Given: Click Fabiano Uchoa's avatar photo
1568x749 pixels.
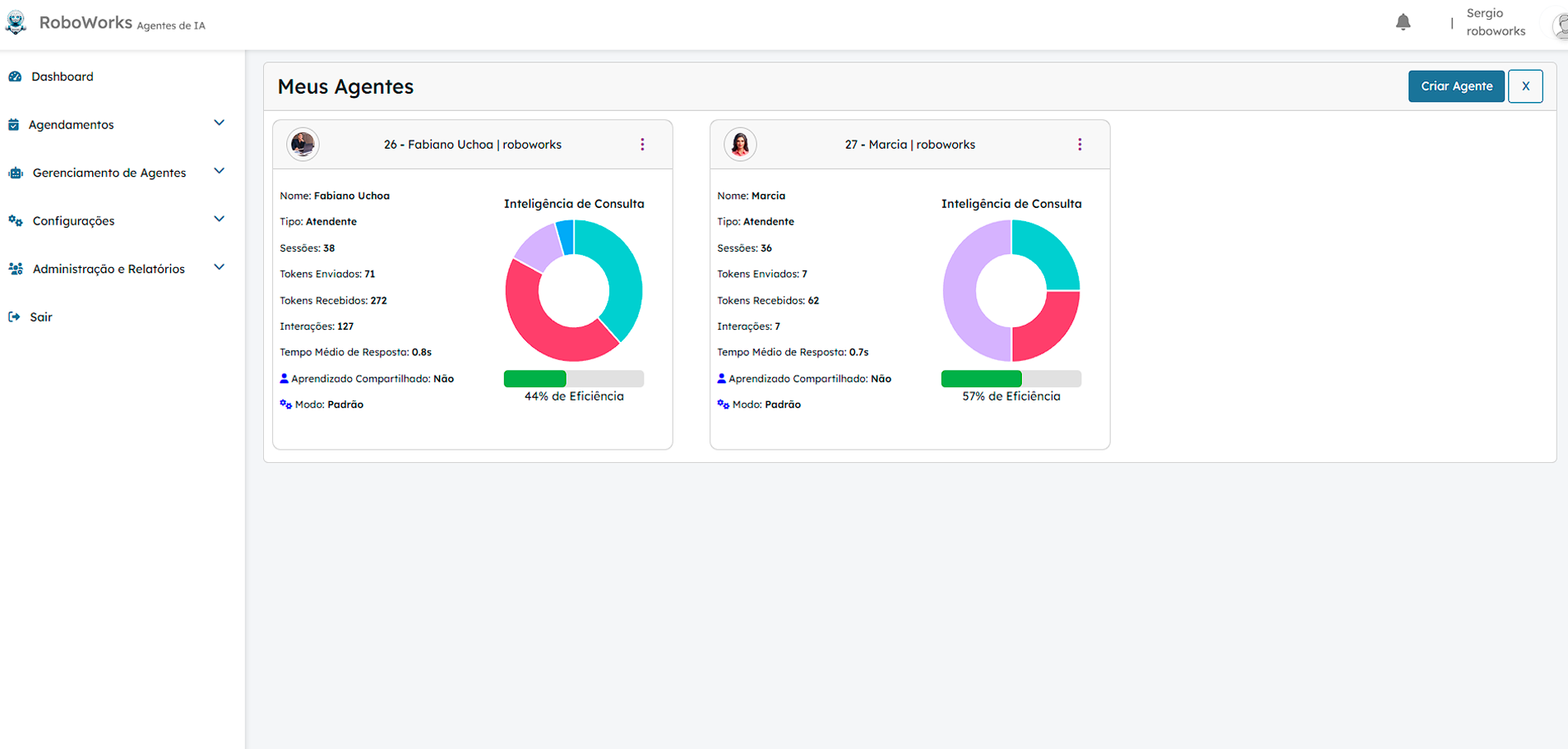Looking at the screenshot, I should [x=303, y=145].
